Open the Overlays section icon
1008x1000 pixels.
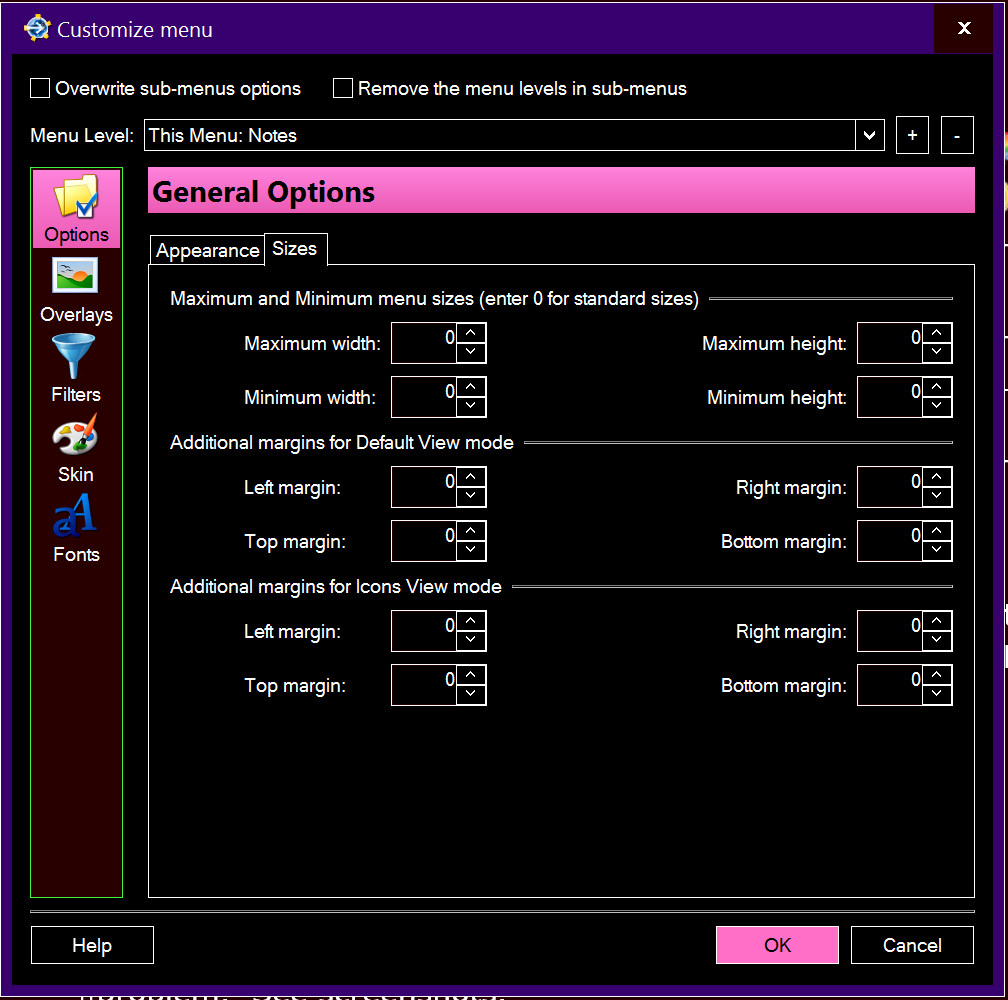pos(76,277)
